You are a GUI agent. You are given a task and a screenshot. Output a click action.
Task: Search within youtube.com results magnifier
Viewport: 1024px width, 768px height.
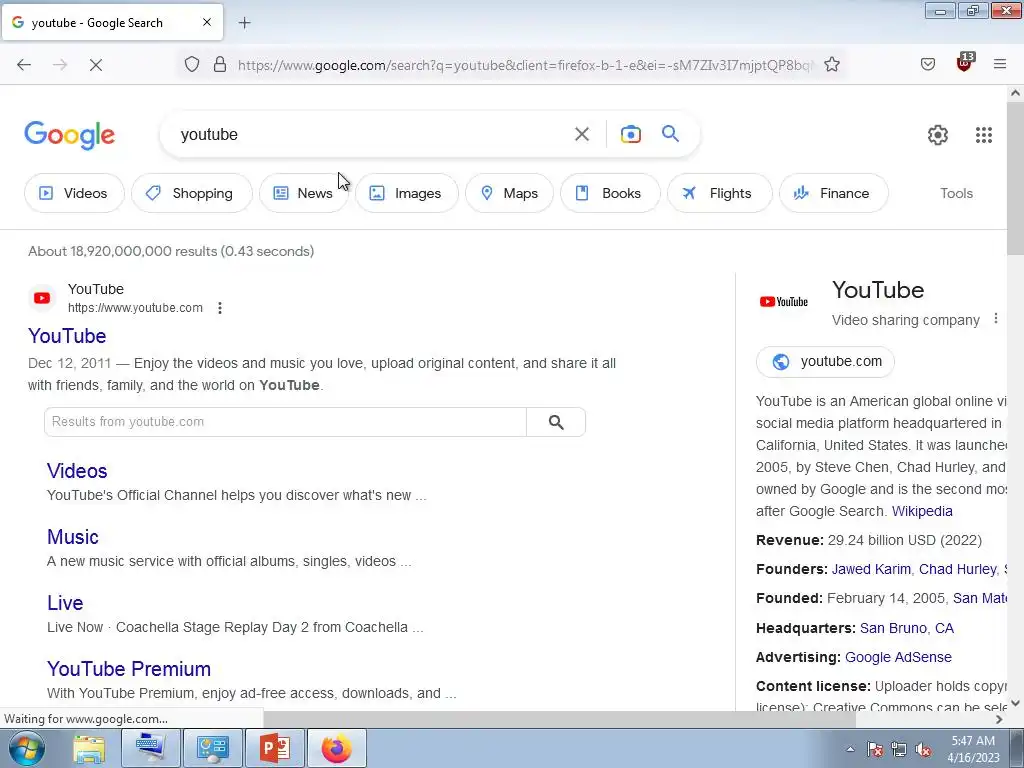[x=556, y=422]
